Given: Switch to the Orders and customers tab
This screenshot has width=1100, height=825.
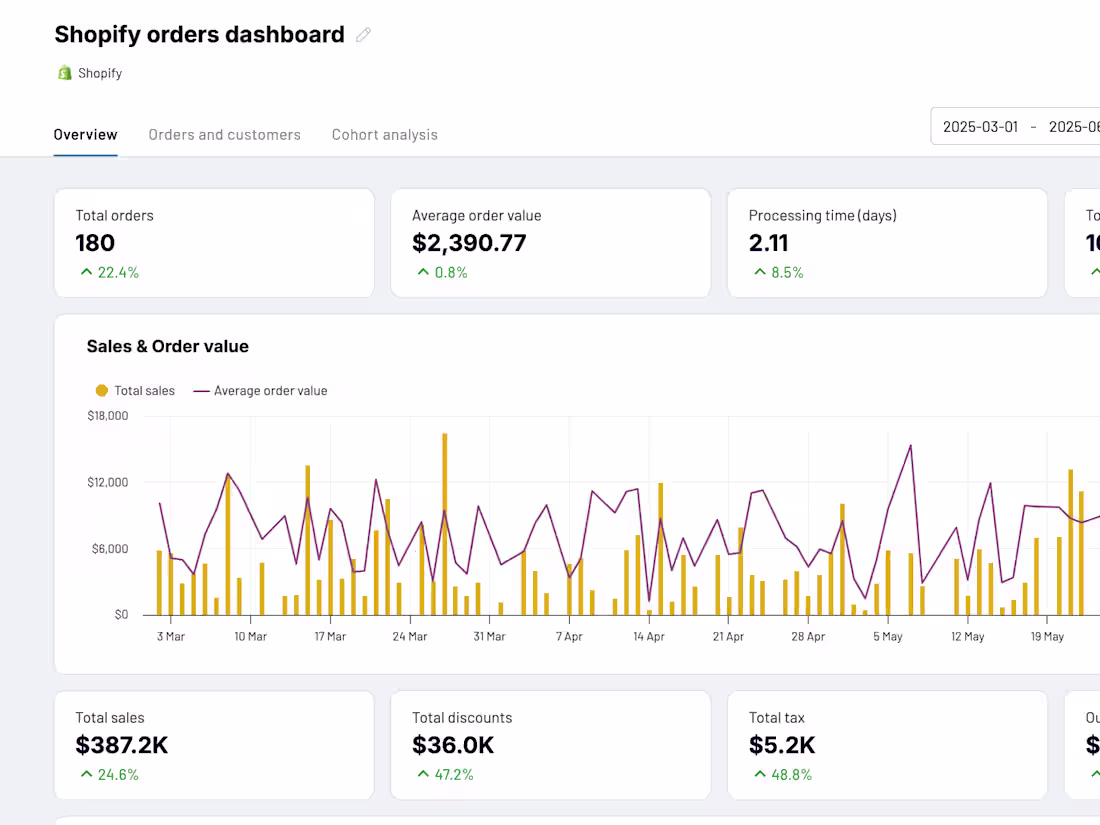Looking at the screenshot, I should pyautogui.click(x=224, y=134).
